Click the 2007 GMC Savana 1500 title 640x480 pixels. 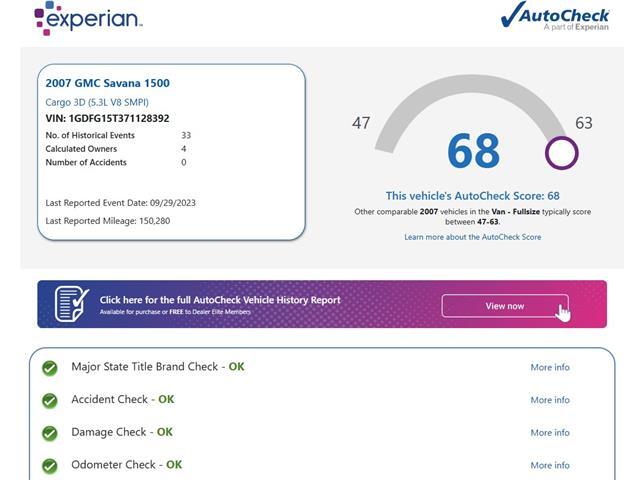pyautogui.click(x=107, y=83)
